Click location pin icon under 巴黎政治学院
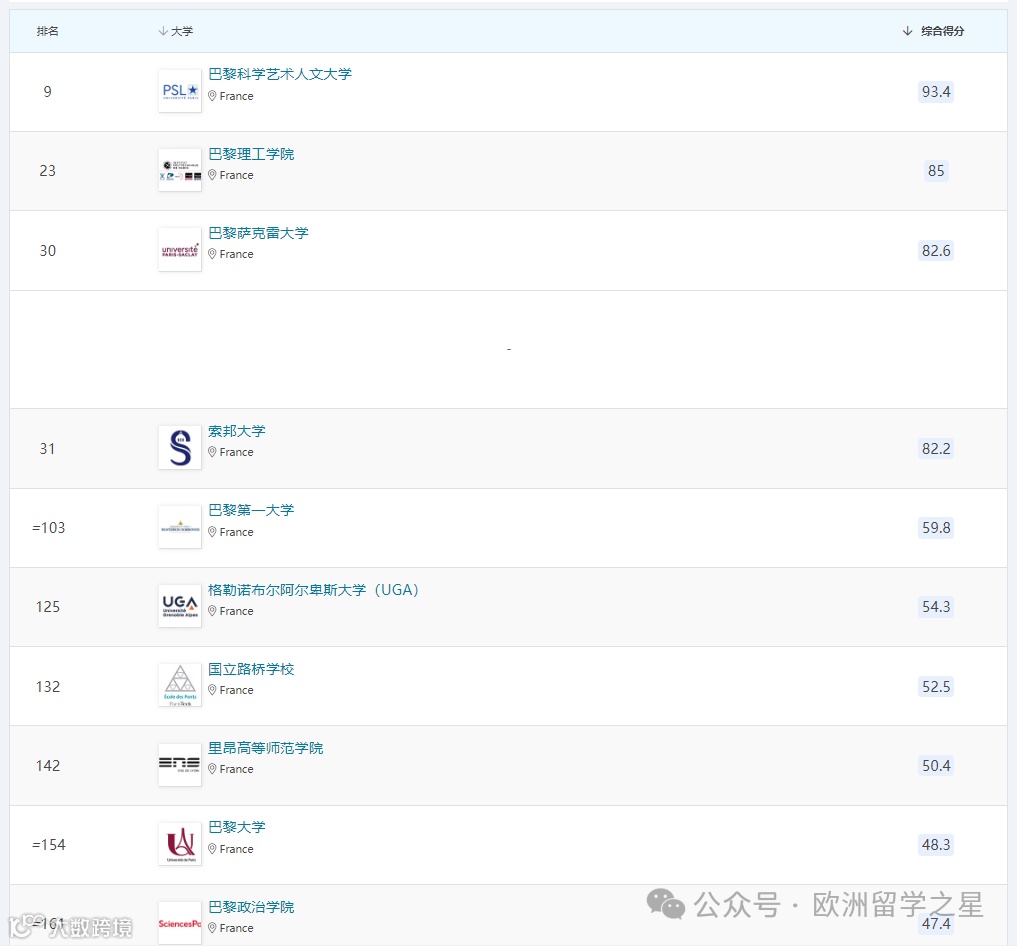Viewport: 1017px width, 946px height. tap(212, 928)
